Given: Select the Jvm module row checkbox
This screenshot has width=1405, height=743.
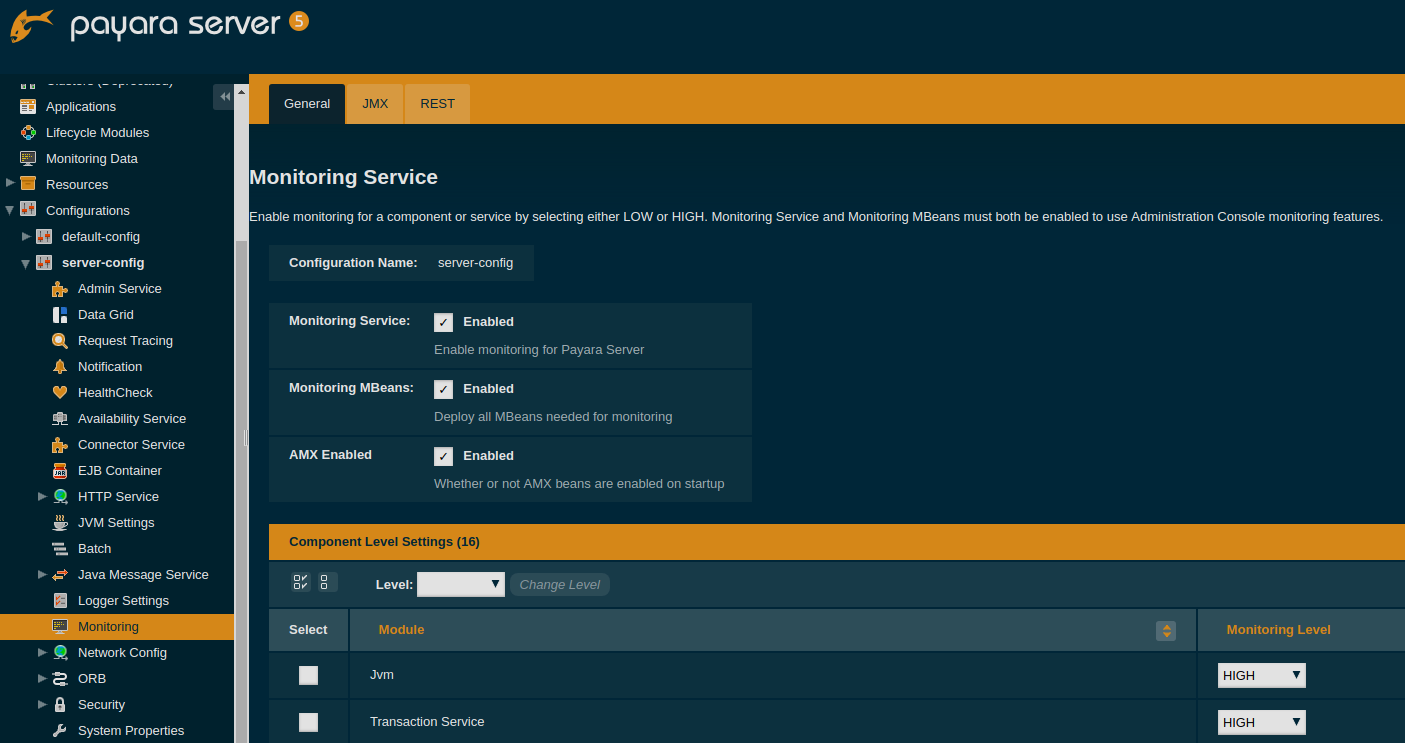Looking at the screenshot, I should pos(308,676).
